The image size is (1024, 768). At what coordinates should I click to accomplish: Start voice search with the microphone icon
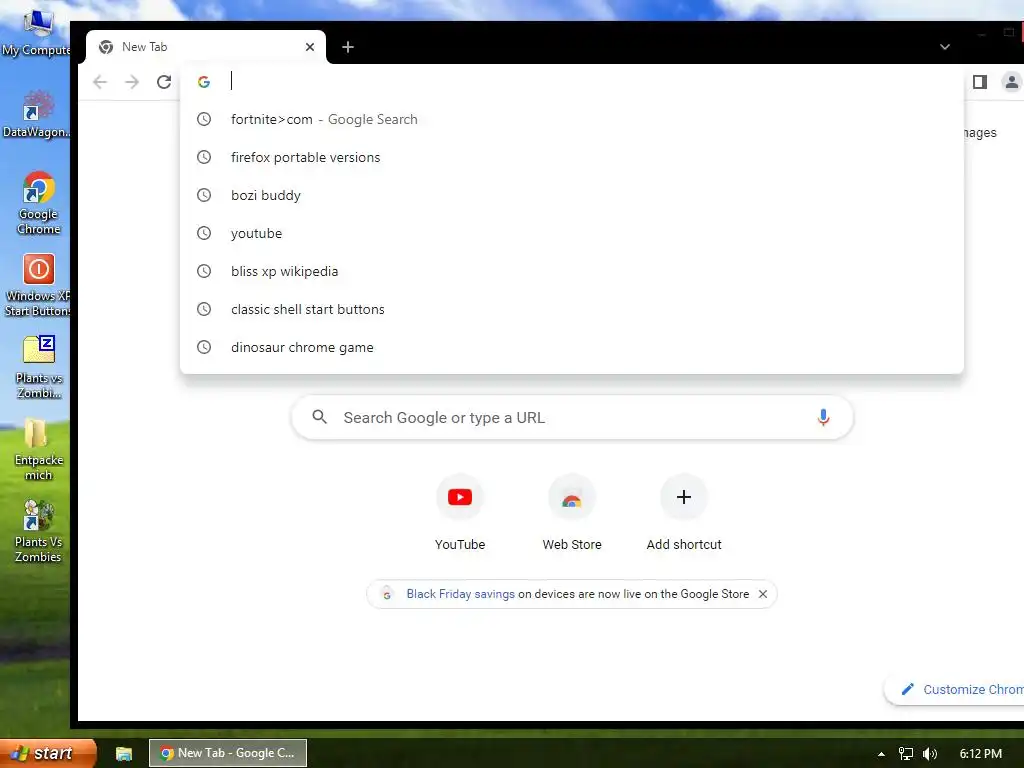pos(823,417)
